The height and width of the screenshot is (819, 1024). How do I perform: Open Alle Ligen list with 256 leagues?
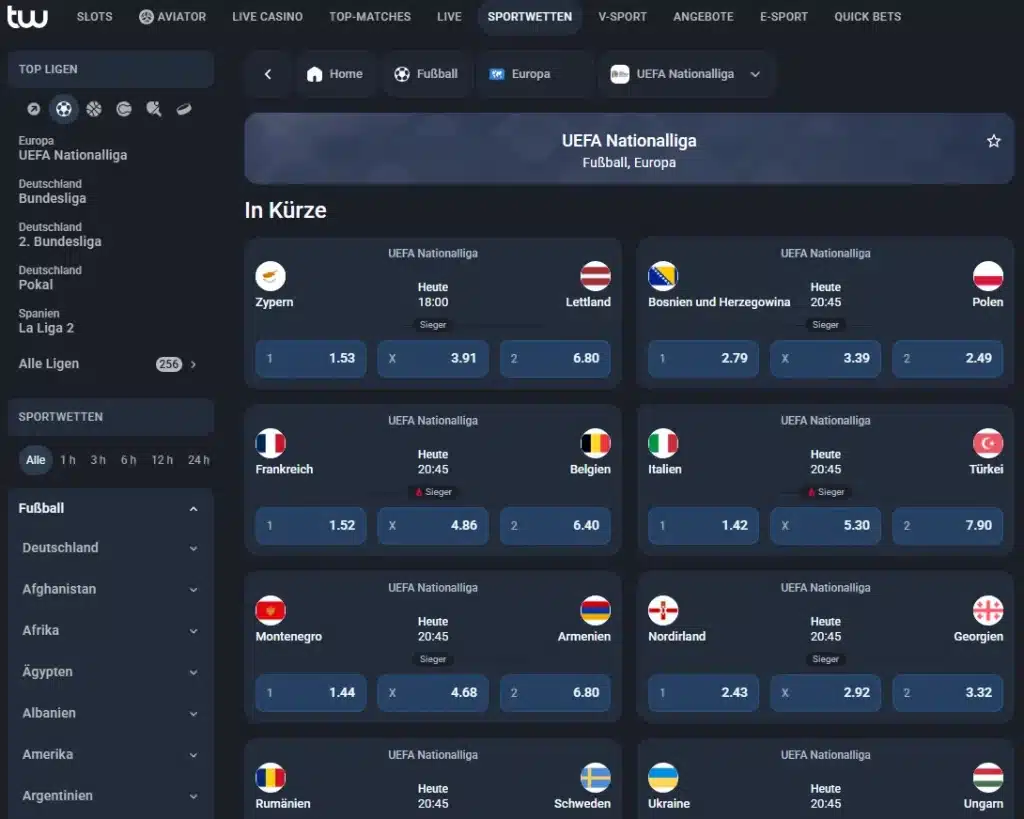108,364
